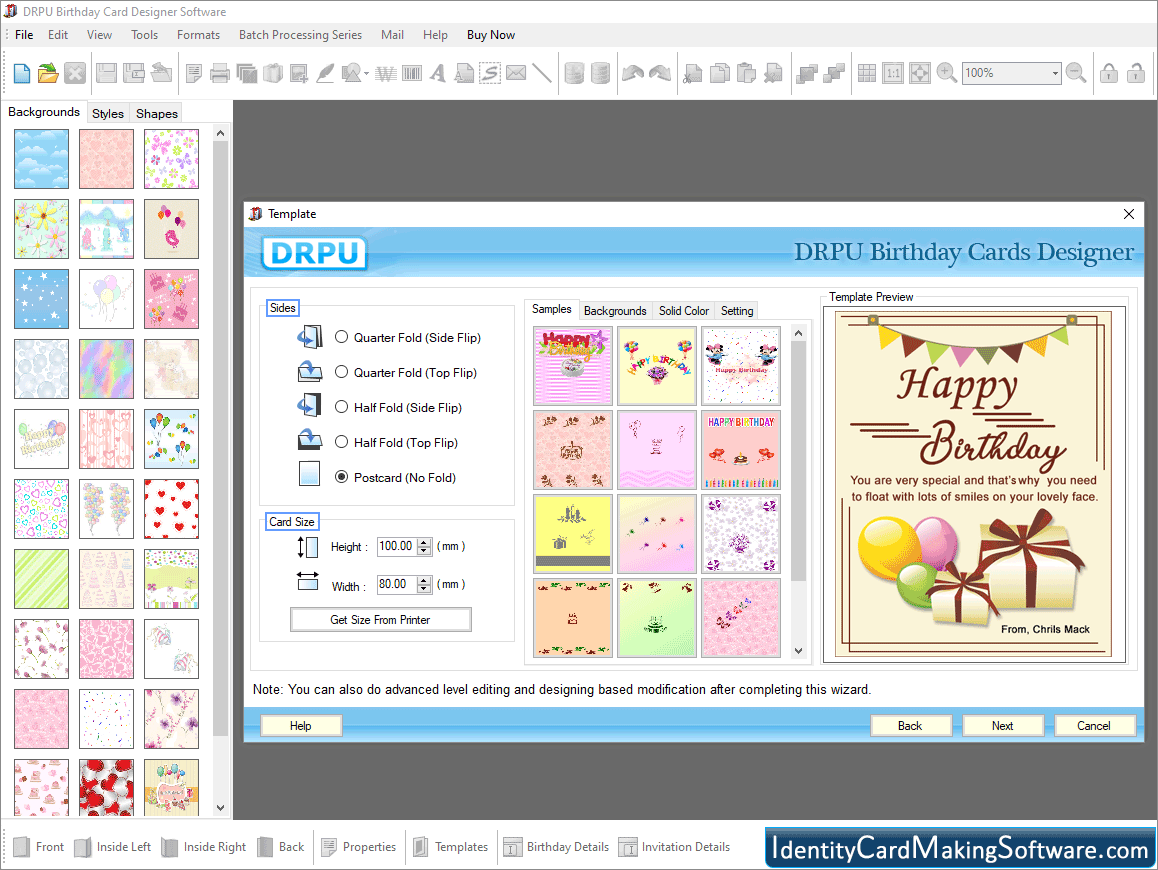
Task: Open the Formats menu
Action: tap(199, 35)
